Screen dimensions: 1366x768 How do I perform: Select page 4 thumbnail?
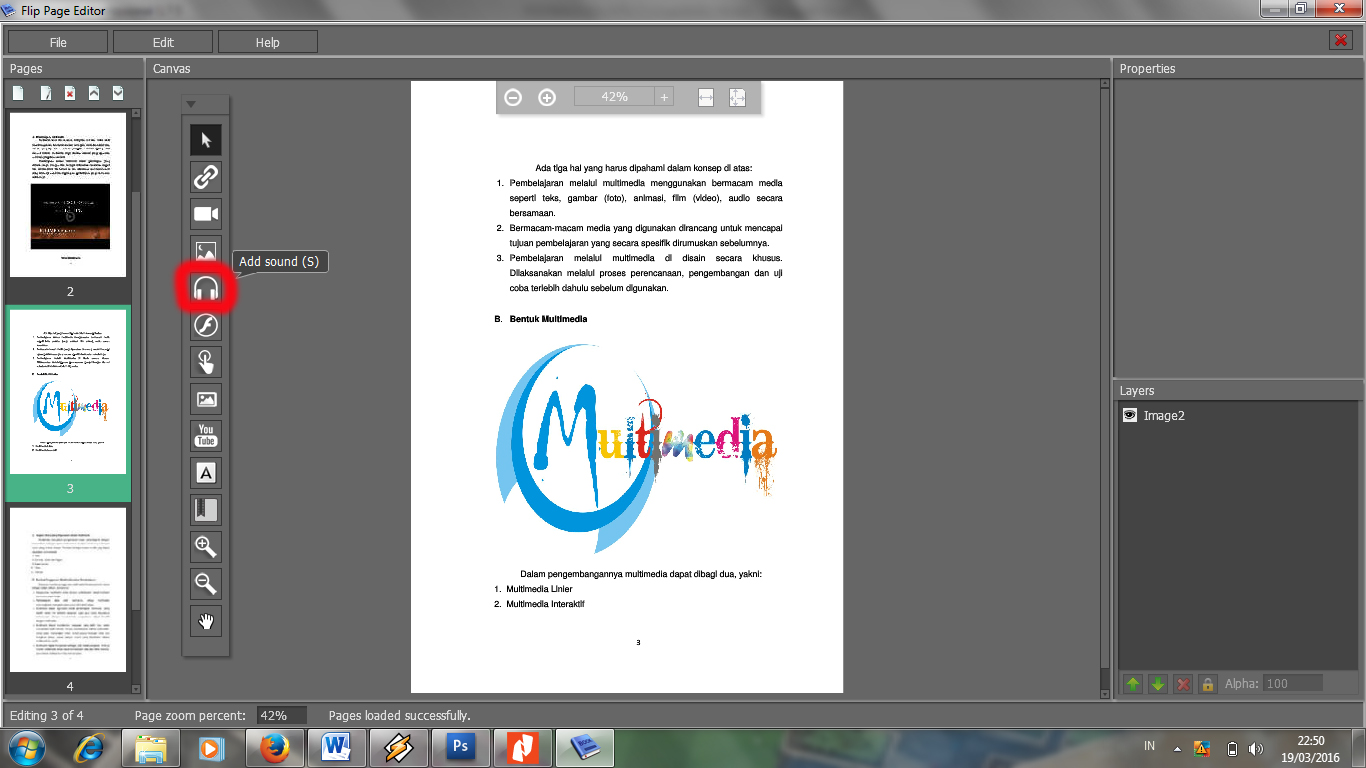(x=68, y=590)
